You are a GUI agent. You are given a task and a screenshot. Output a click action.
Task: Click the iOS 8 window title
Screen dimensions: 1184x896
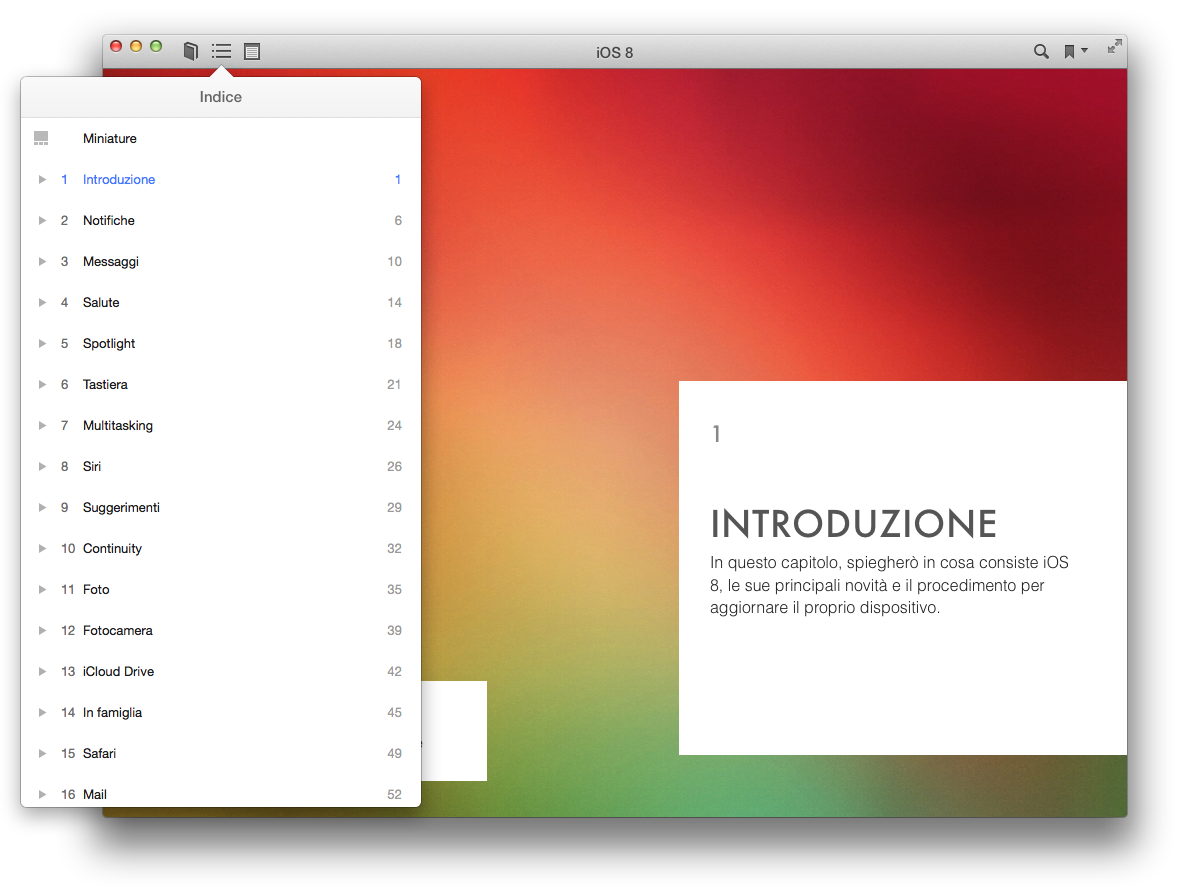click(x=615, y=52)
